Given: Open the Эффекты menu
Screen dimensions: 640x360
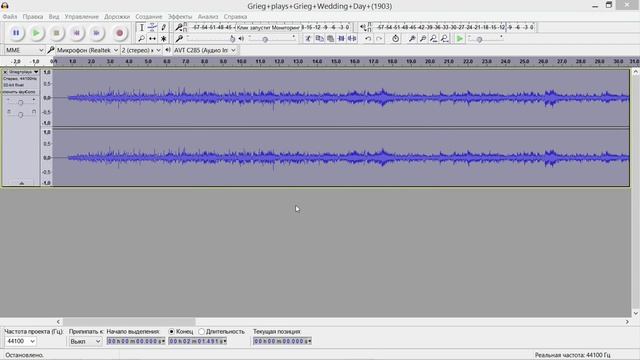Looking at the screenshot, I should (x=180, y=17).
